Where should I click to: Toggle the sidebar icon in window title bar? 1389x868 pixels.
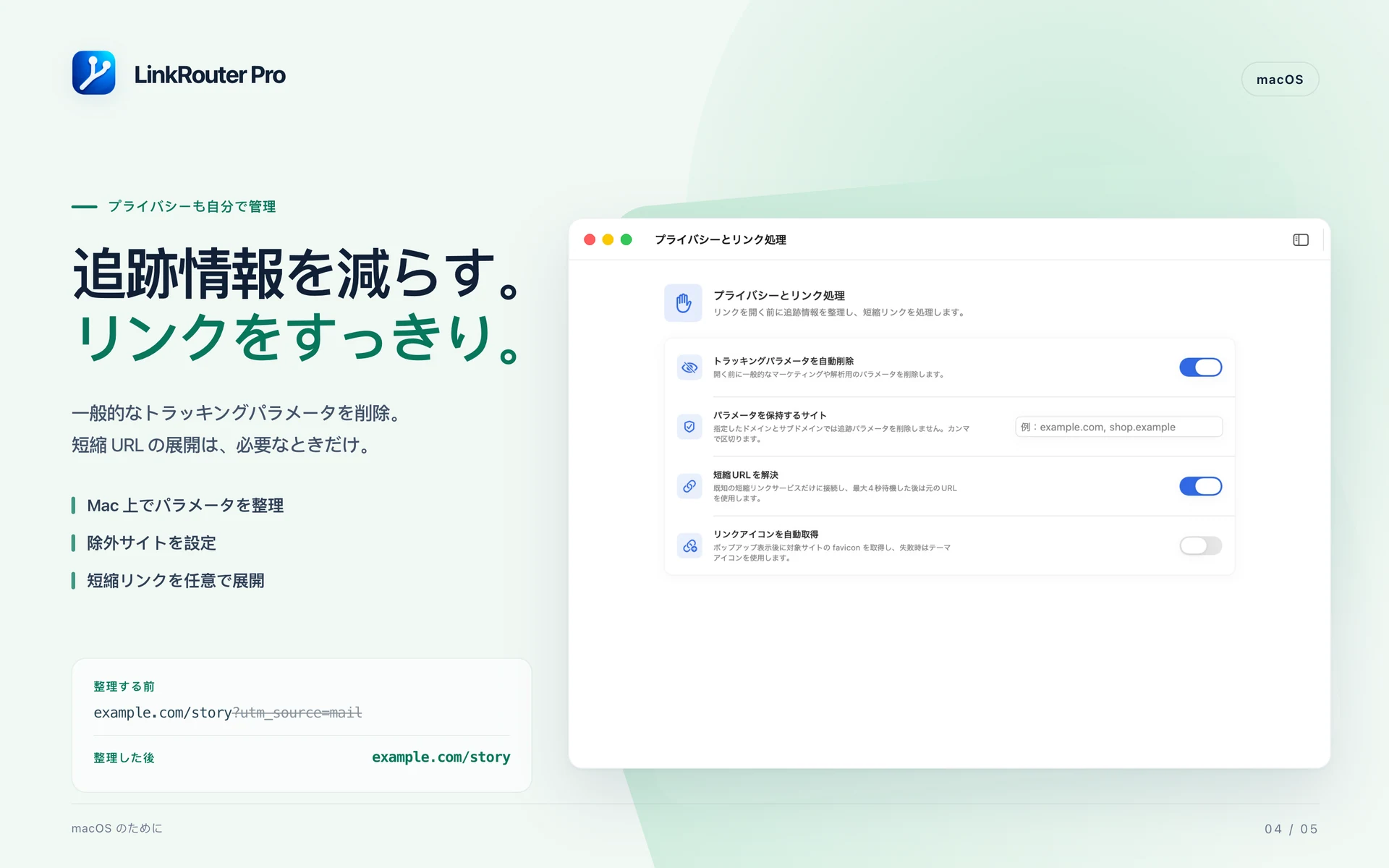pos(1300,240)
